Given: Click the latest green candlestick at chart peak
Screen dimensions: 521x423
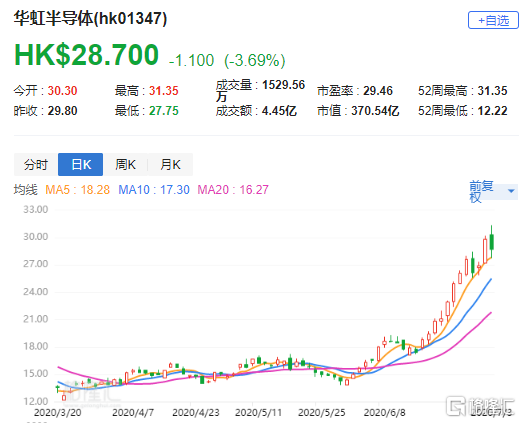Looking at the screenshot, I should (491, 242).
